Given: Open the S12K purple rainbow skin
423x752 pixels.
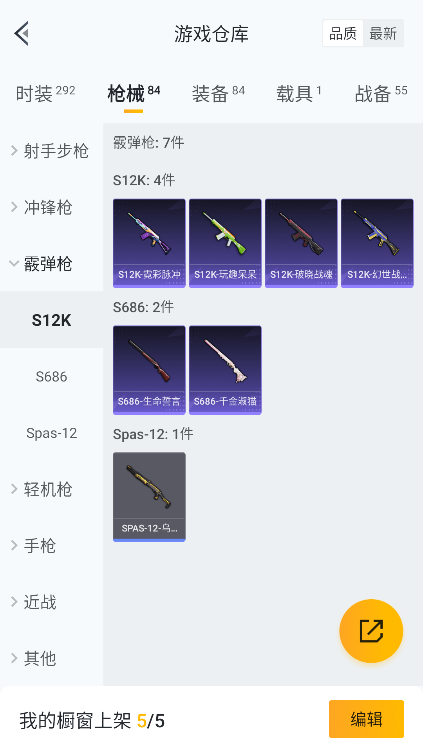Looking at the screenshot, I should point(149,243).
